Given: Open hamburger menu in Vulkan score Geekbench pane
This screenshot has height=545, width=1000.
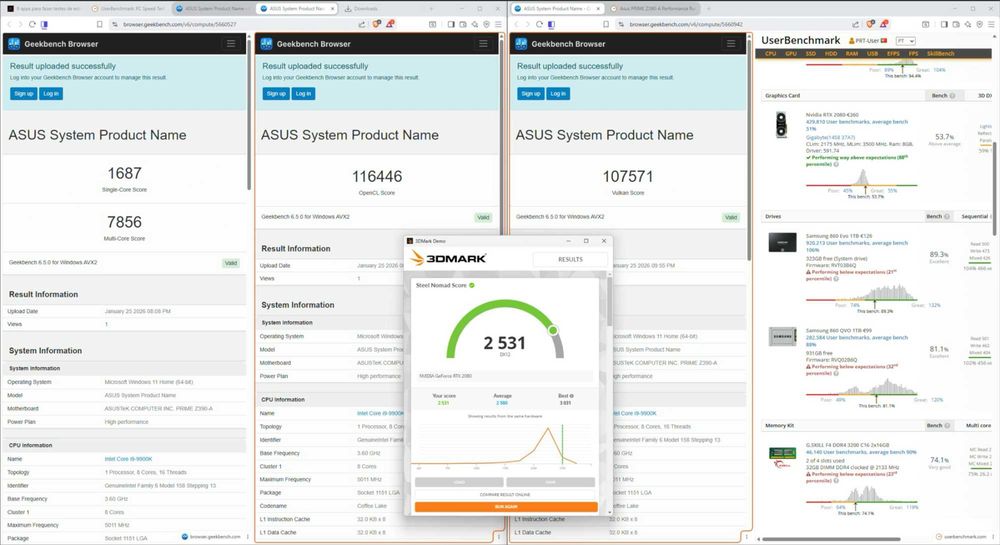Looking at the screenshot, I should tap(731, 43).
